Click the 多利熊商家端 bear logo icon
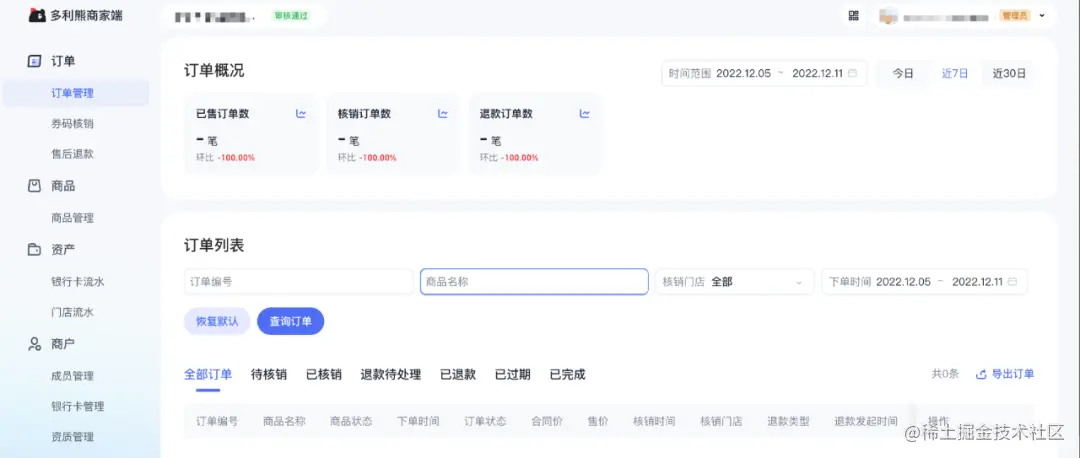Screen dimensions: 1080x458 click(37, 15)
